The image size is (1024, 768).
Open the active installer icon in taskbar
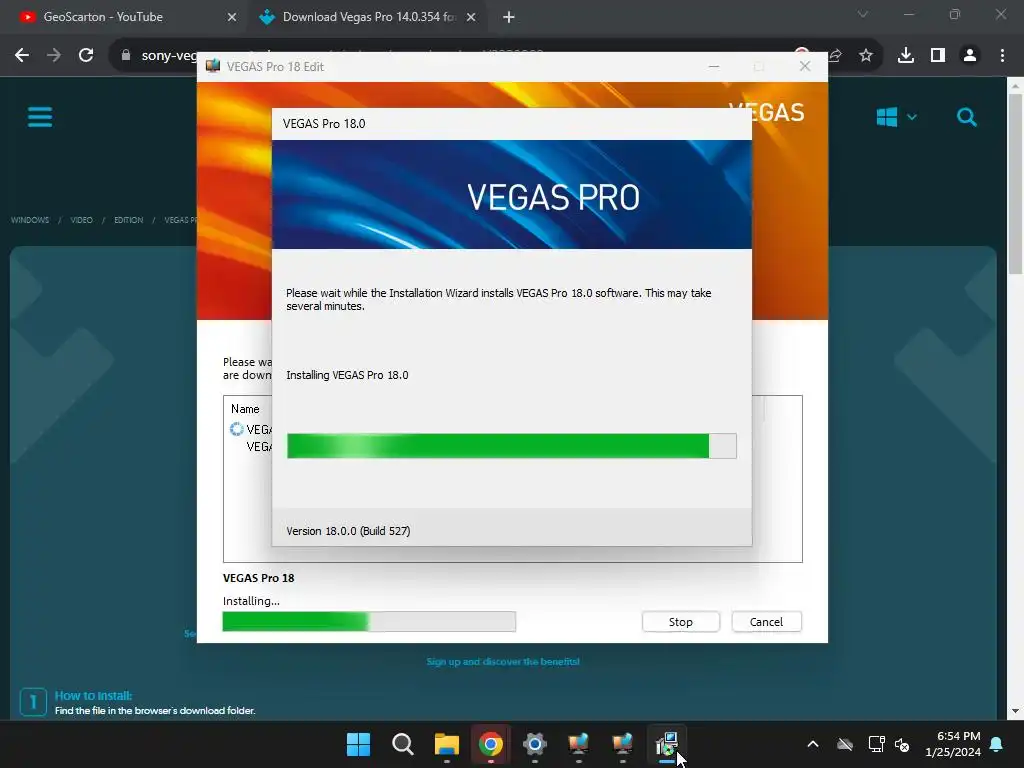coord(667,744)
